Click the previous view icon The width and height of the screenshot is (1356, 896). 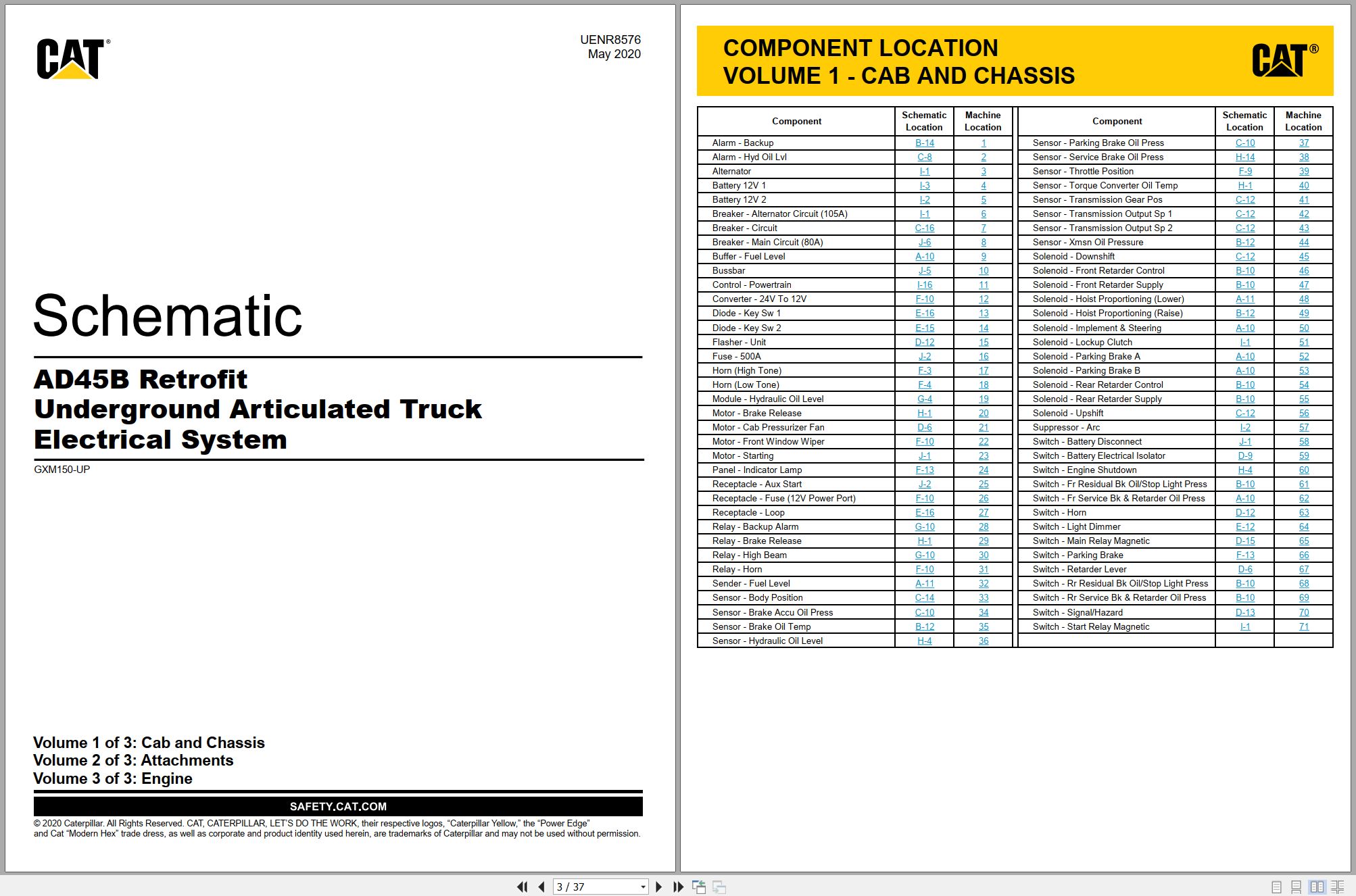(699, 887)
